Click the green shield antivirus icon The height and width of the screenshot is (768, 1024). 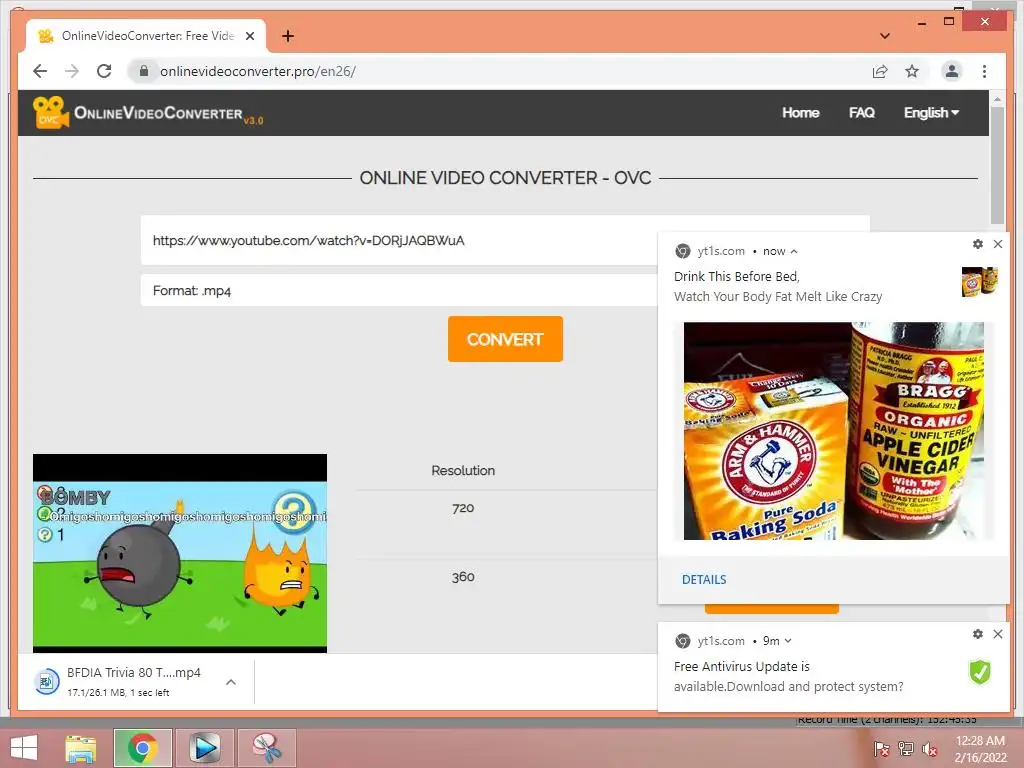(x=980, y=671)
